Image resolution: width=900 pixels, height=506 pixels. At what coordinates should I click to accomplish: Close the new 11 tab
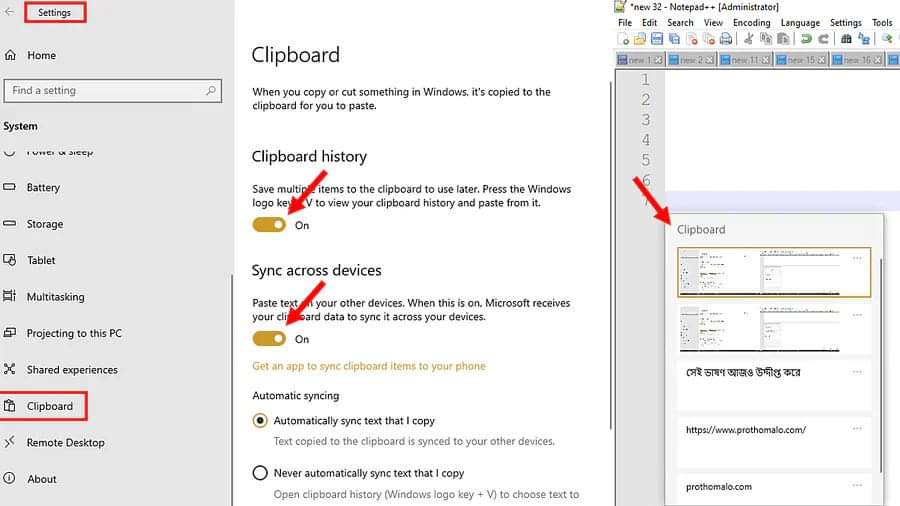766,60
